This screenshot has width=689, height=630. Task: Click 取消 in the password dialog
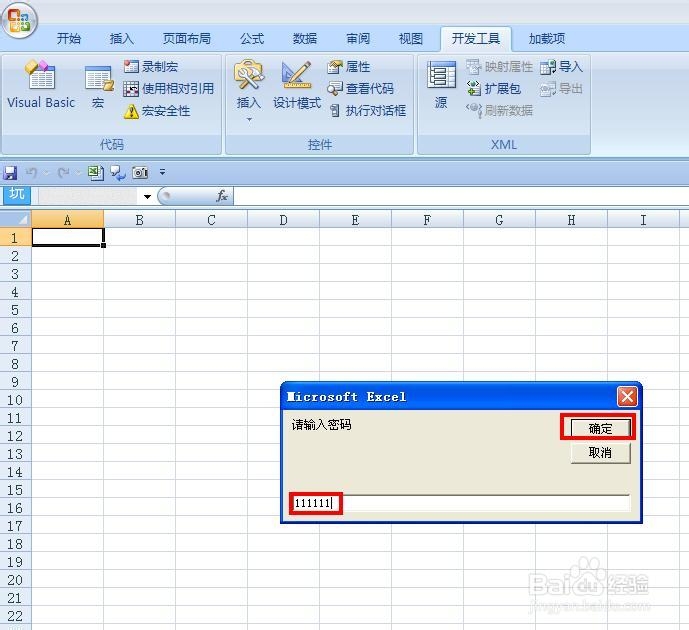pyautogui.click(x=600, y=453)
